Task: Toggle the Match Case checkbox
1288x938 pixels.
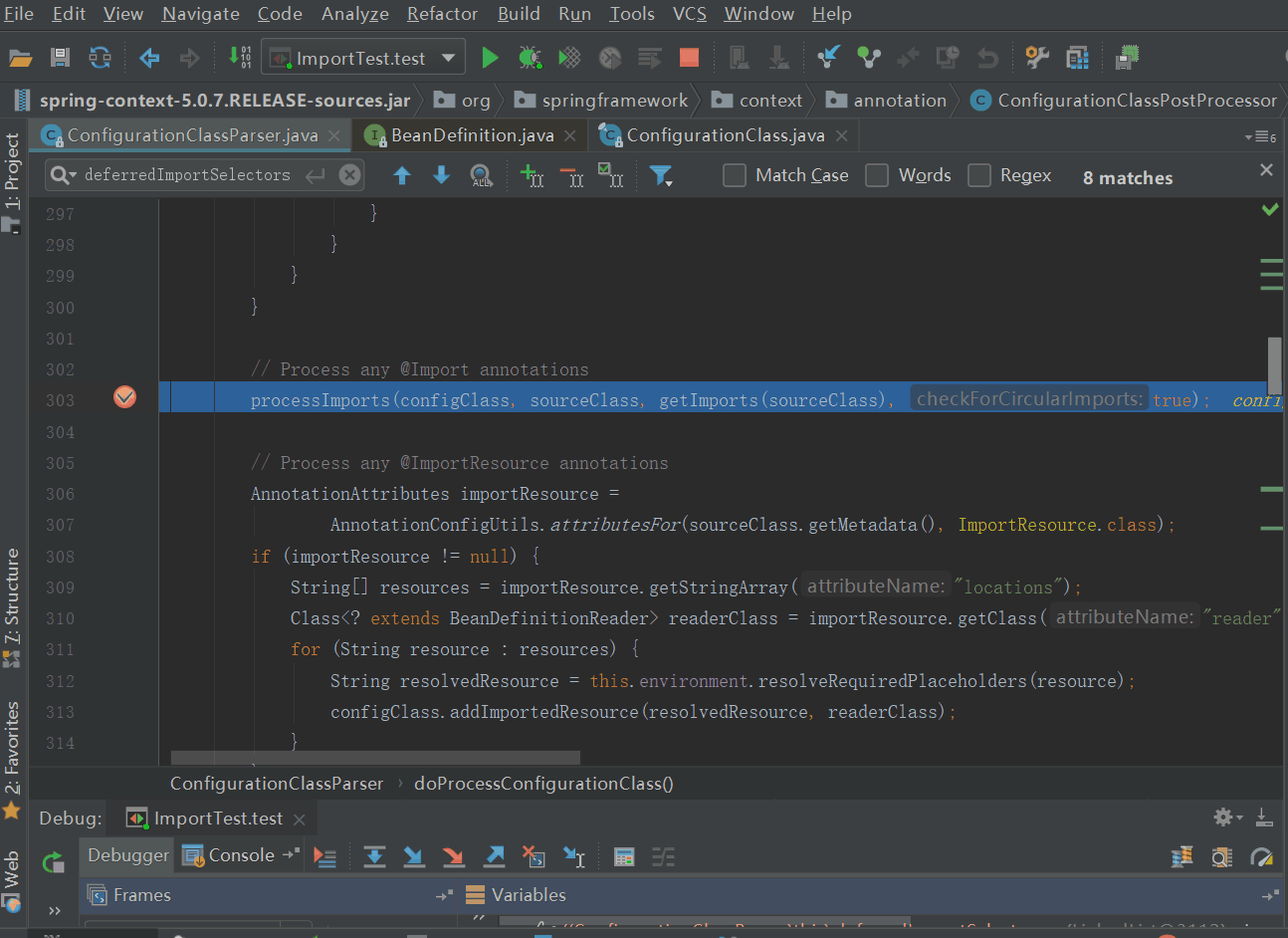Action: coord(735,175)
